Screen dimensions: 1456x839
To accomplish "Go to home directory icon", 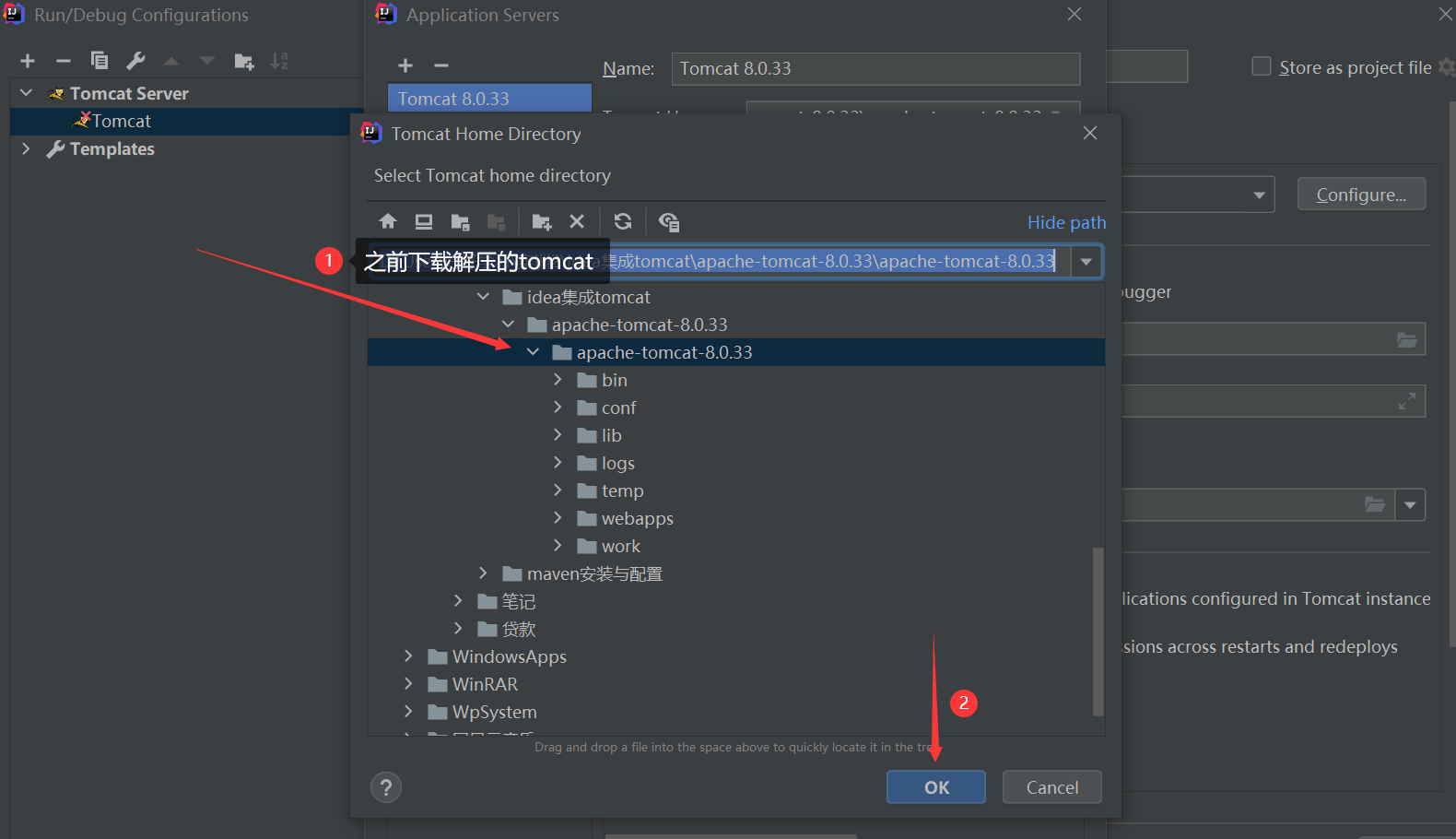I will point(388,221).
